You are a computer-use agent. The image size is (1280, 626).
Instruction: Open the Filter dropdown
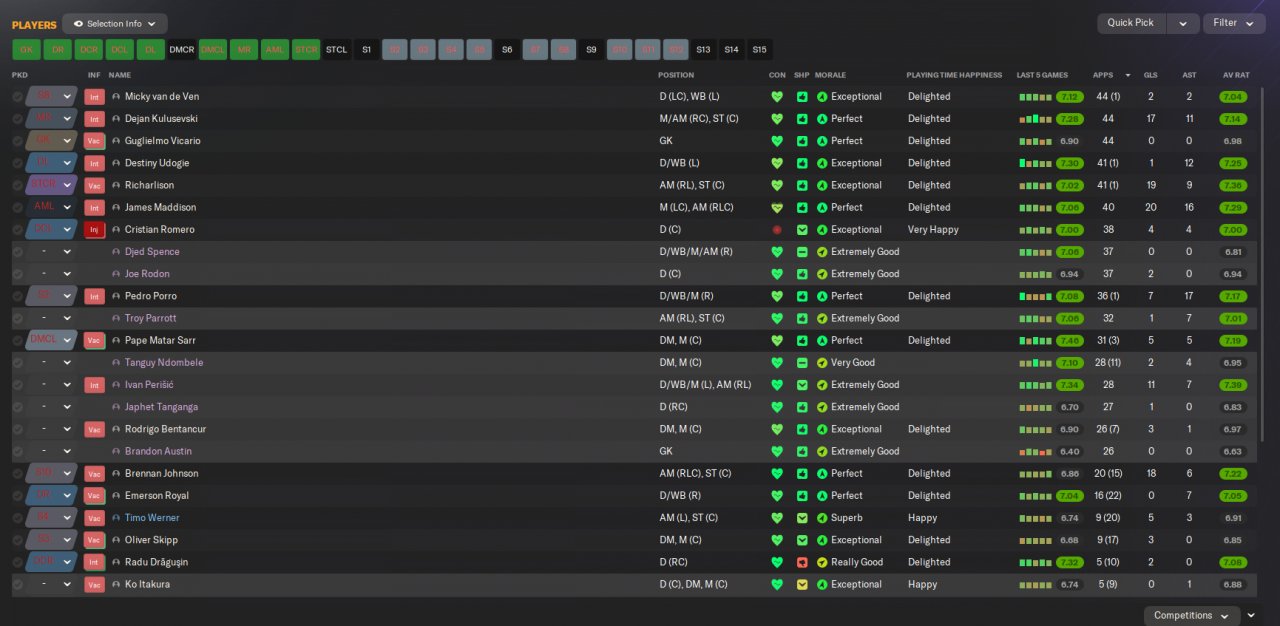coord(1234,23)
